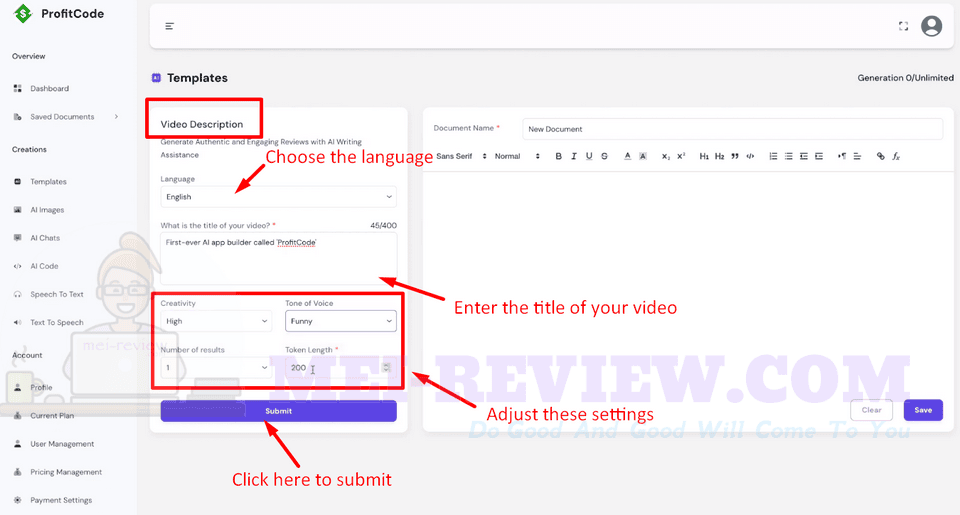The width and height of the screenshot is (960, 515).
Task: Click the Submit button
Action: pyautogui.click(x=279, y=411)
